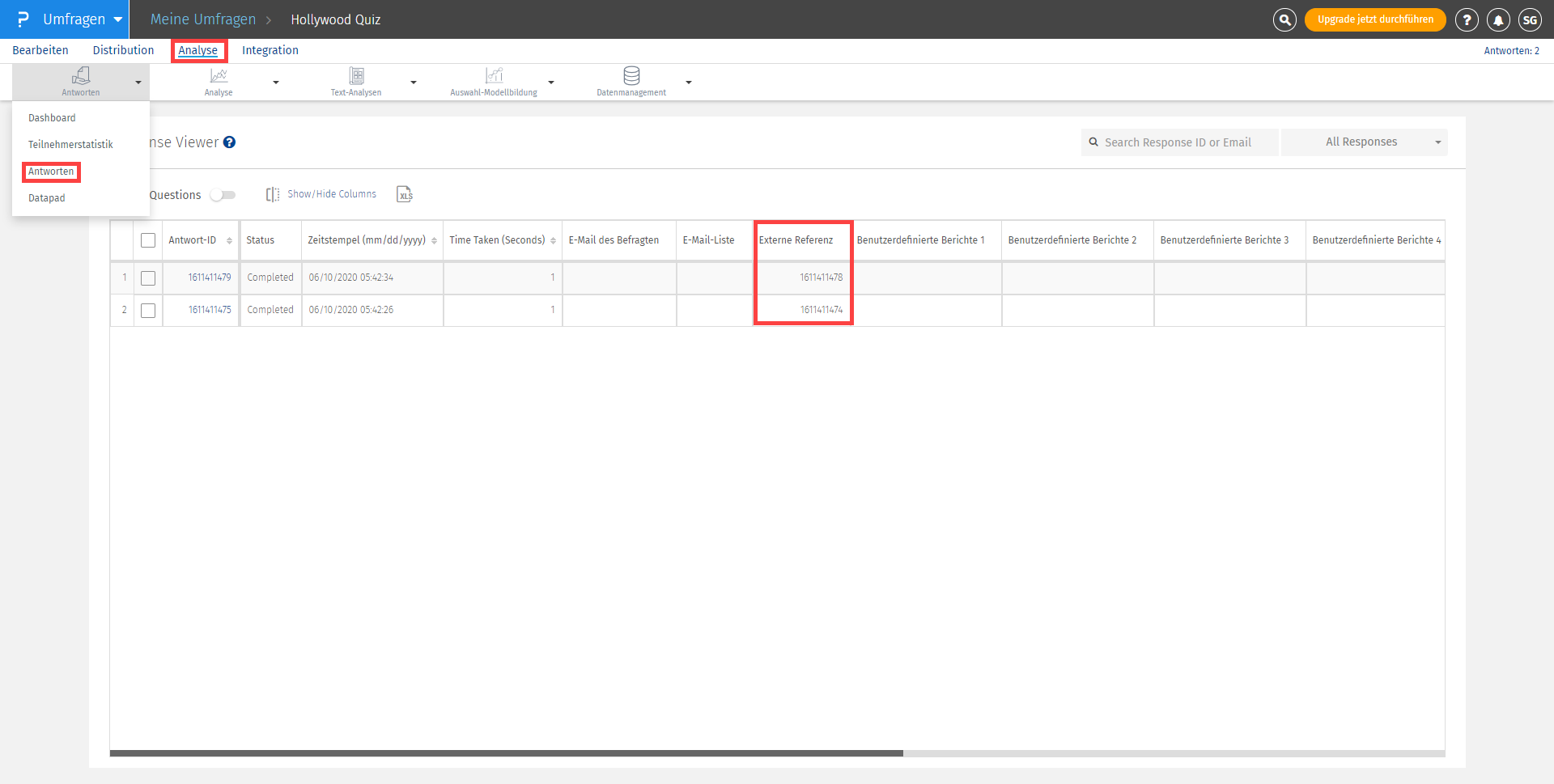Export responses using the XLS icon

pyautogui.click(x=405, y=194)
